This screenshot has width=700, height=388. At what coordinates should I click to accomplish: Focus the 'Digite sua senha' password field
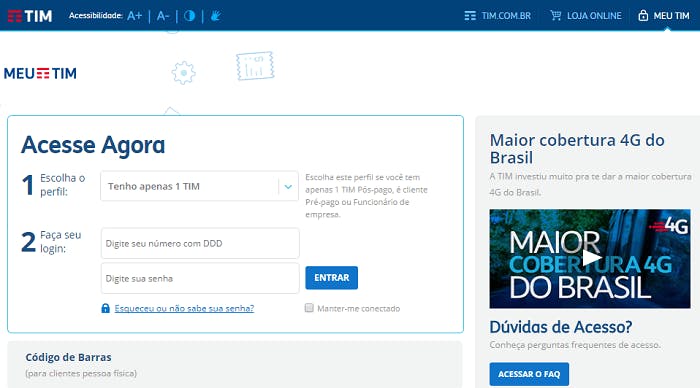click(x=200, y=278)
